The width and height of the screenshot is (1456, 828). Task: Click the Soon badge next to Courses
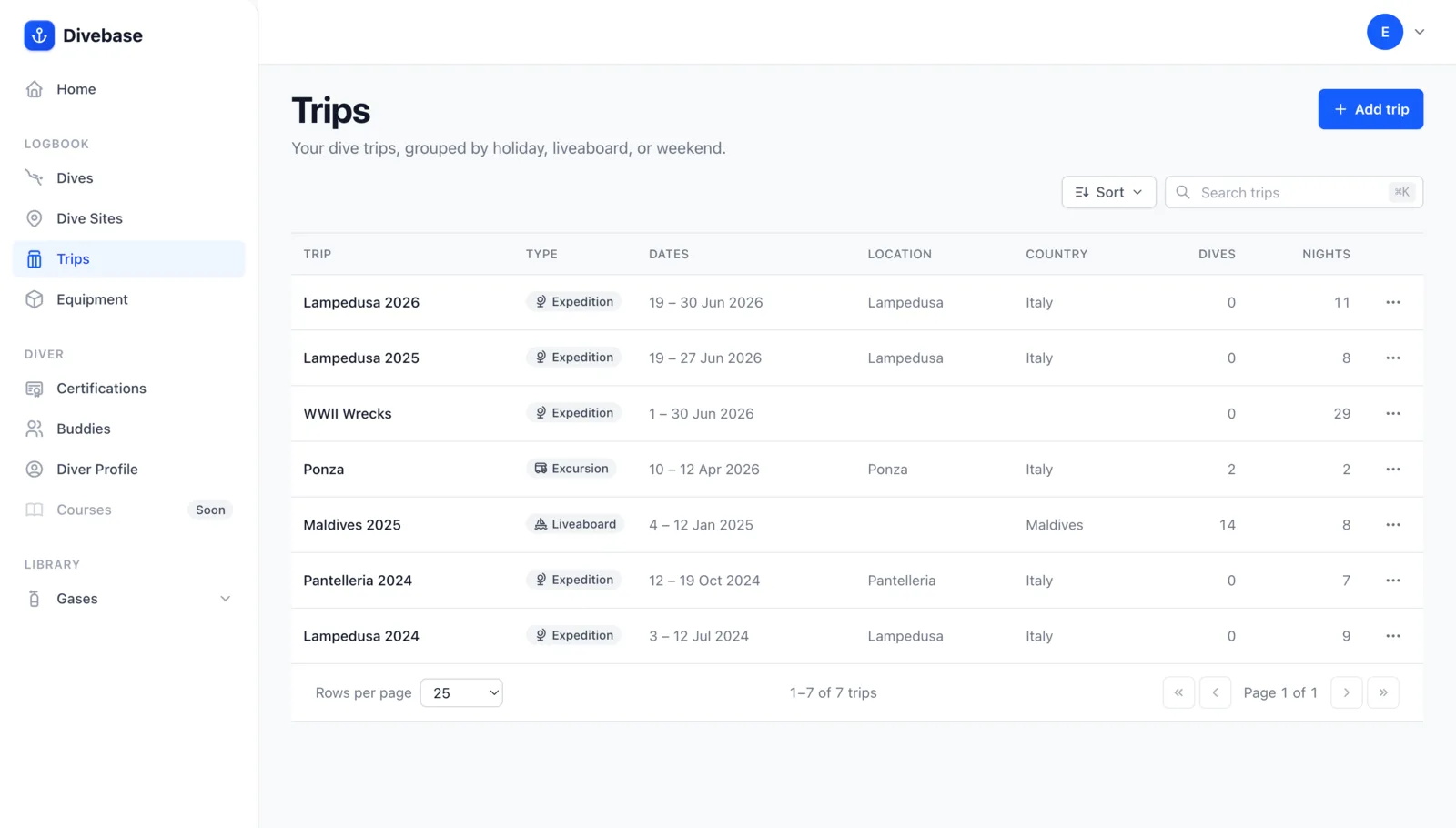coord(210,510)
